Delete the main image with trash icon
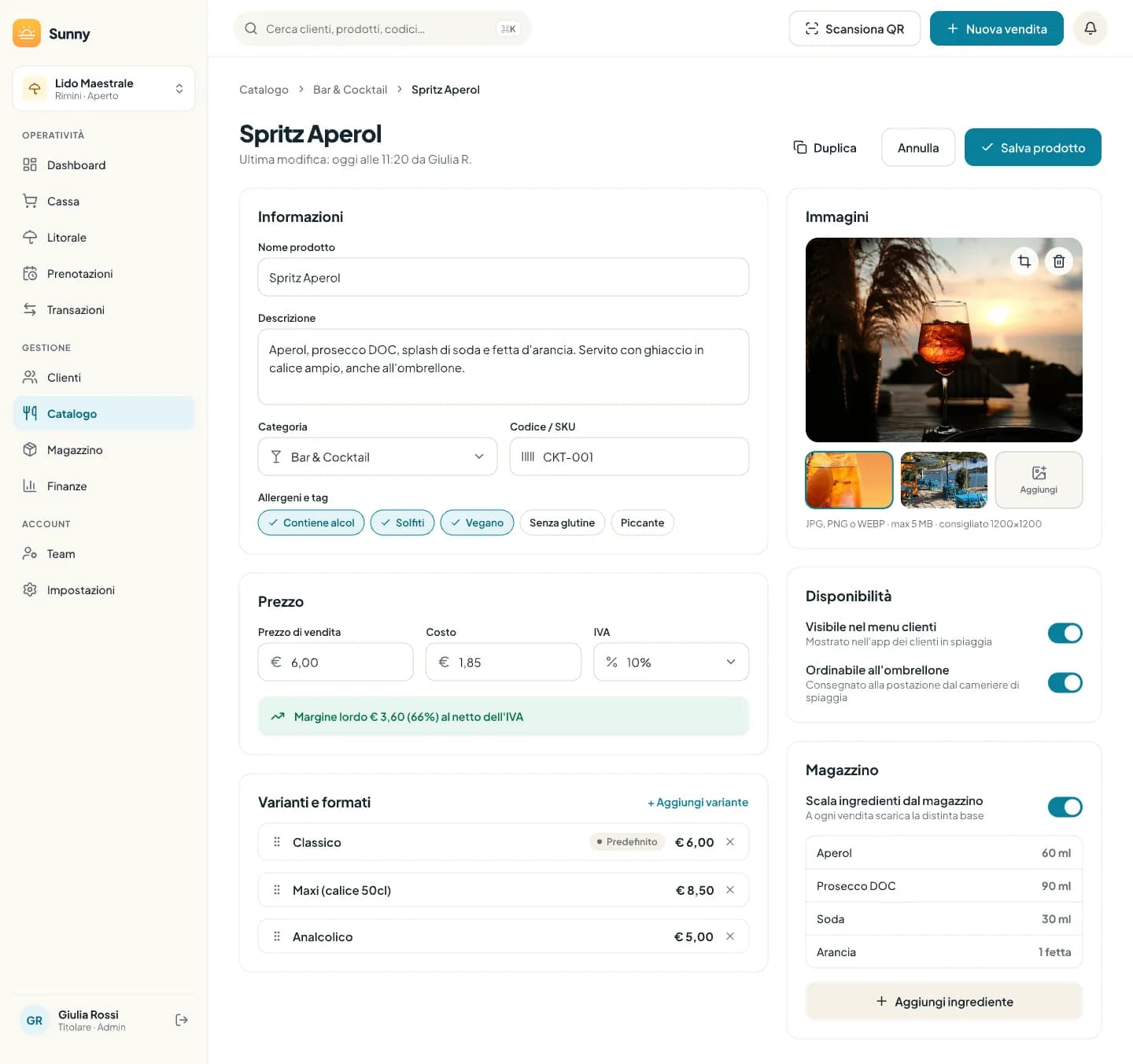Viewport: 1133px width, 1064px height. (x=1059, y=261)
